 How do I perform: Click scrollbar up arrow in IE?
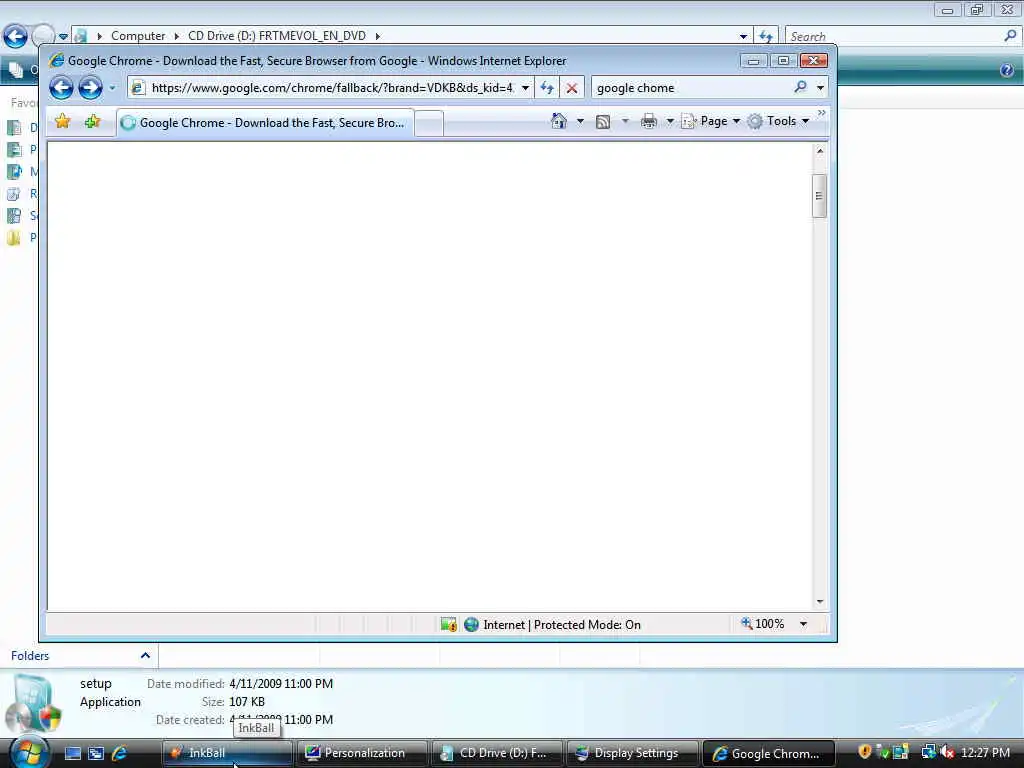(x=820, y=151)
